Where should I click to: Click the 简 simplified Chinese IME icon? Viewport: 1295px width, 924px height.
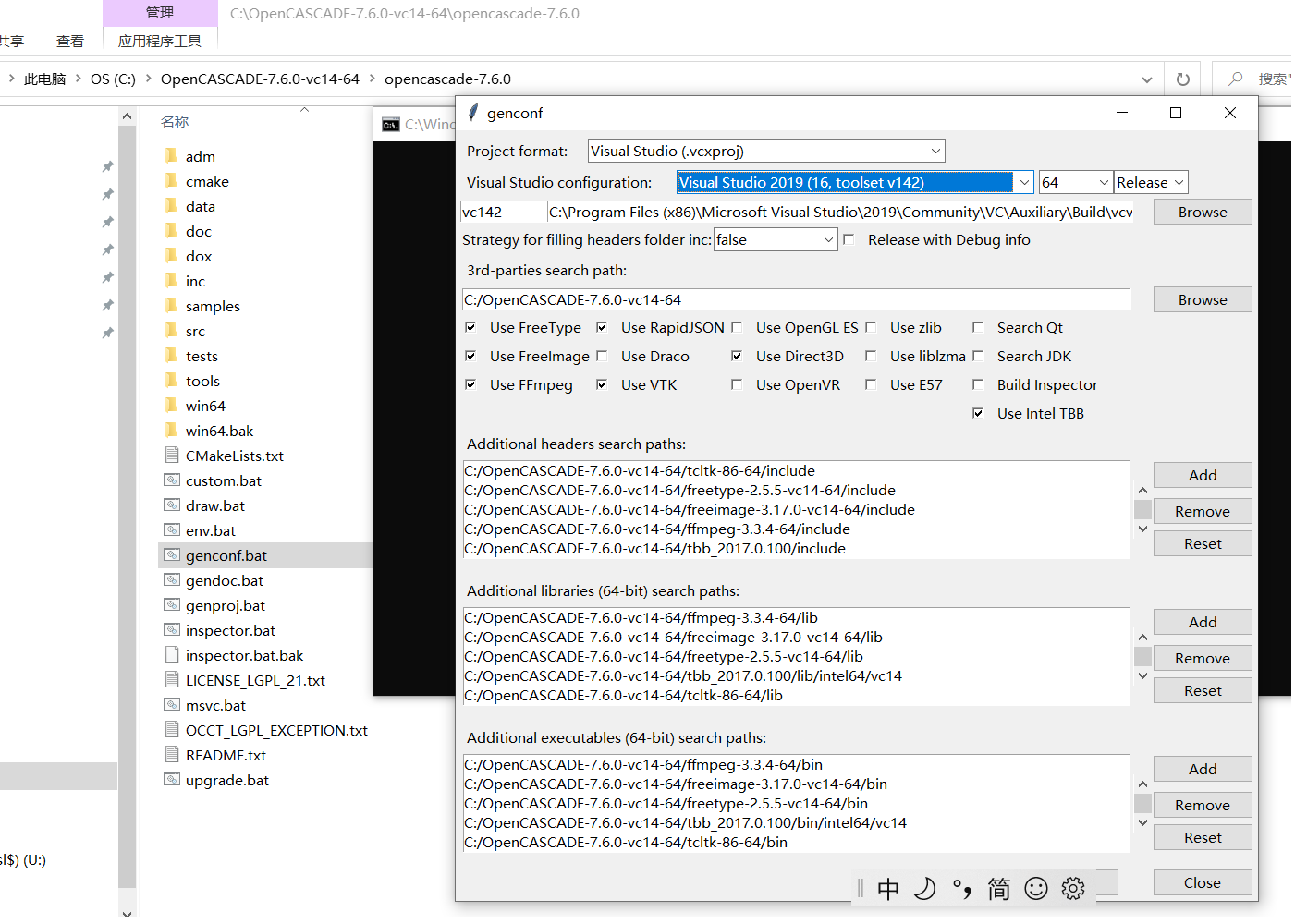click(998, 888)
